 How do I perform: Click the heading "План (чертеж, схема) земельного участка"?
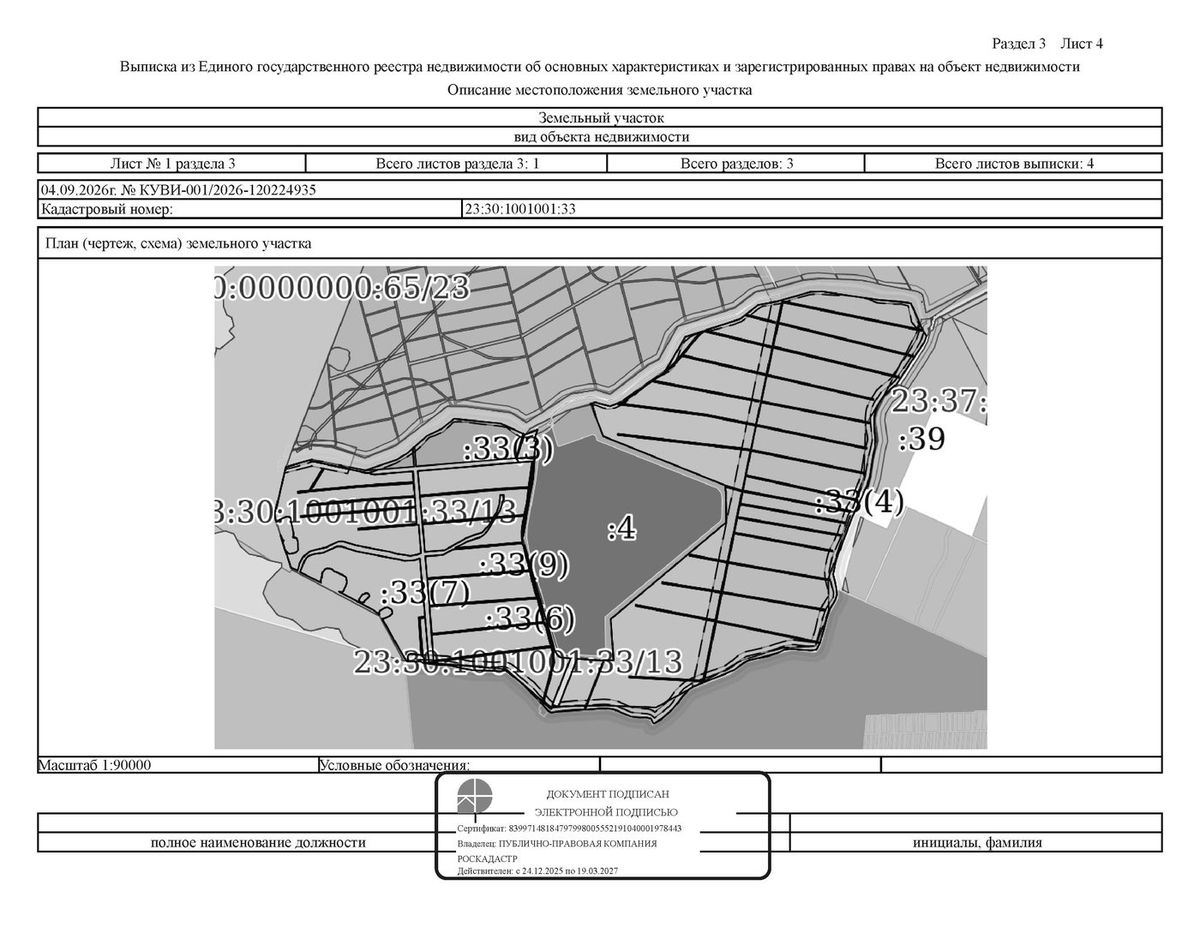[x=177, y=243]
